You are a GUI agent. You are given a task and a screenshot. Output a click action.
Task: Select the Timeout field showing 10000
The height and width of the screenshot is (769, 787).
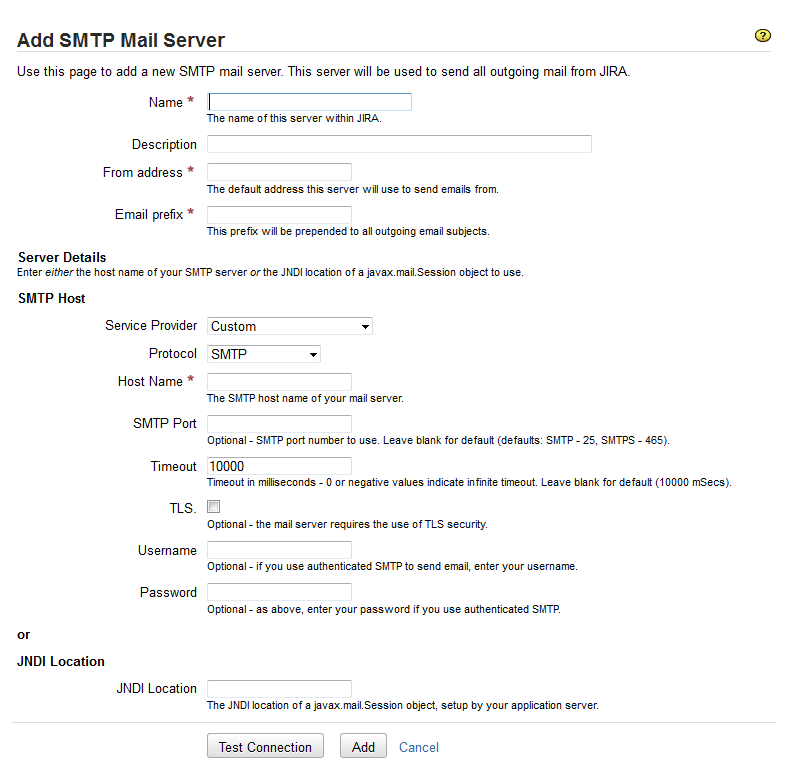pyautogui.click(x=279, y=466)
